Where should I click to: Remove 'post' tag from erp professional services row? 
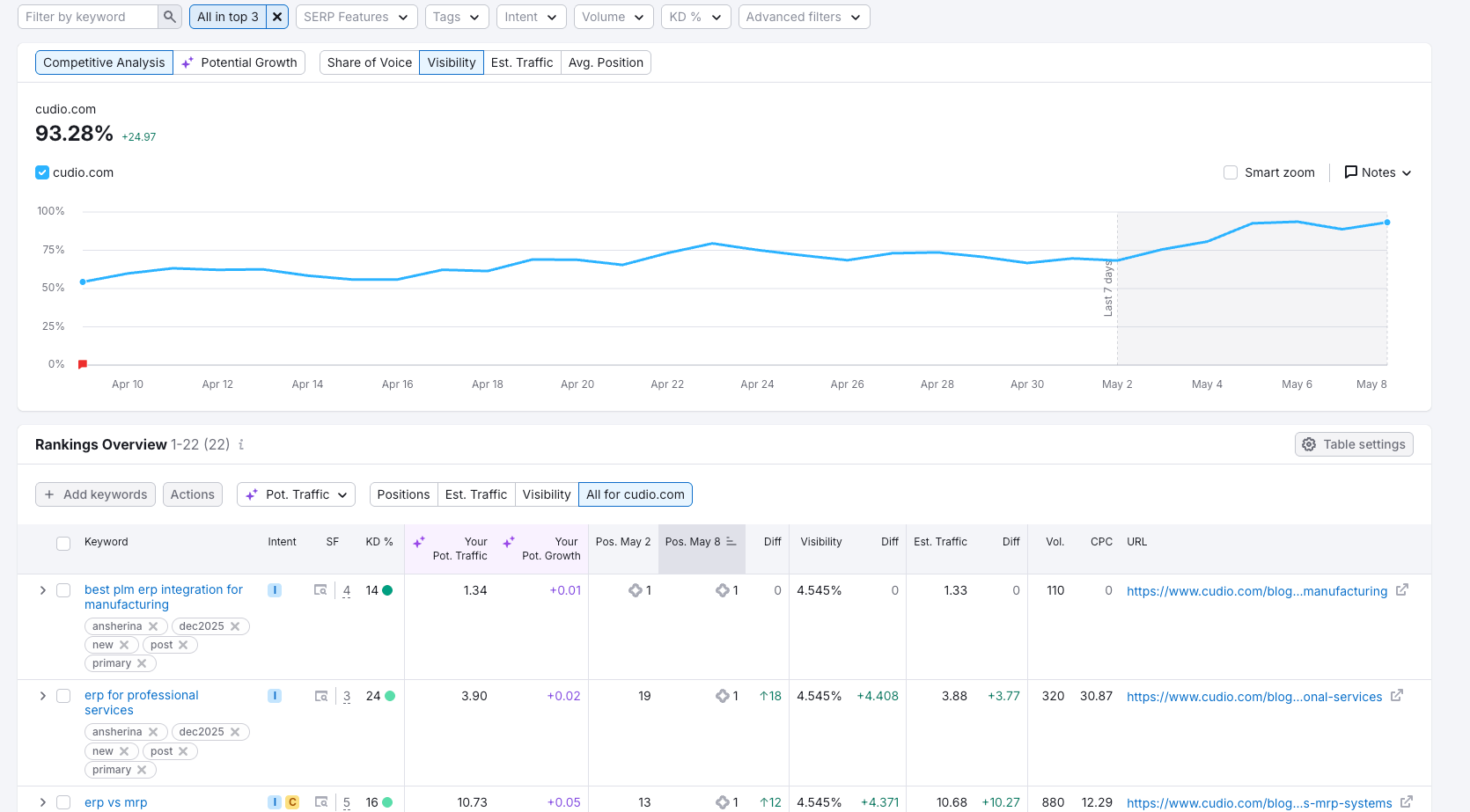click(183, 751)
